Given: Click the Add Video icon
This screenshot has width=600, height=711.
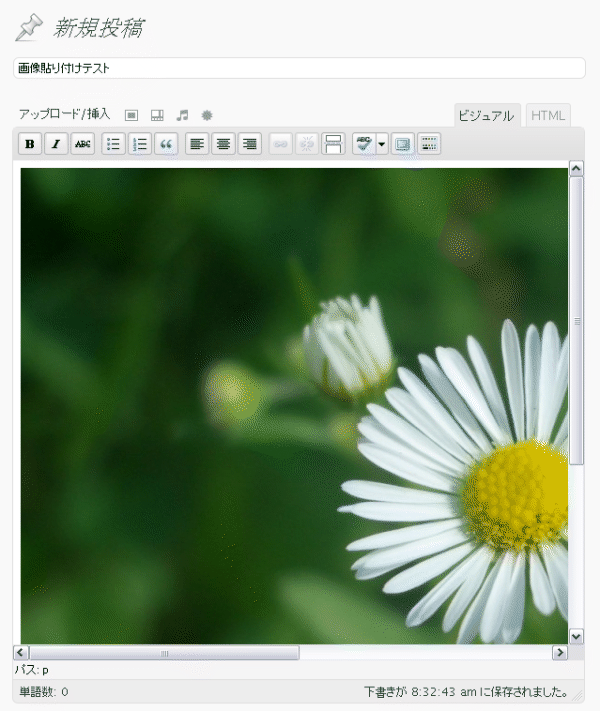Looking at the screenshot, I should coord(157,115).
